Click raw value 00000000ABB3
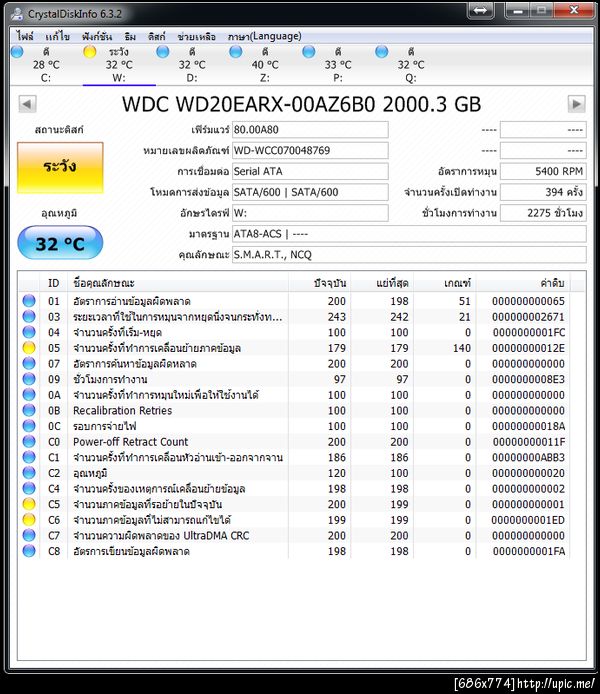 [528, 458]
